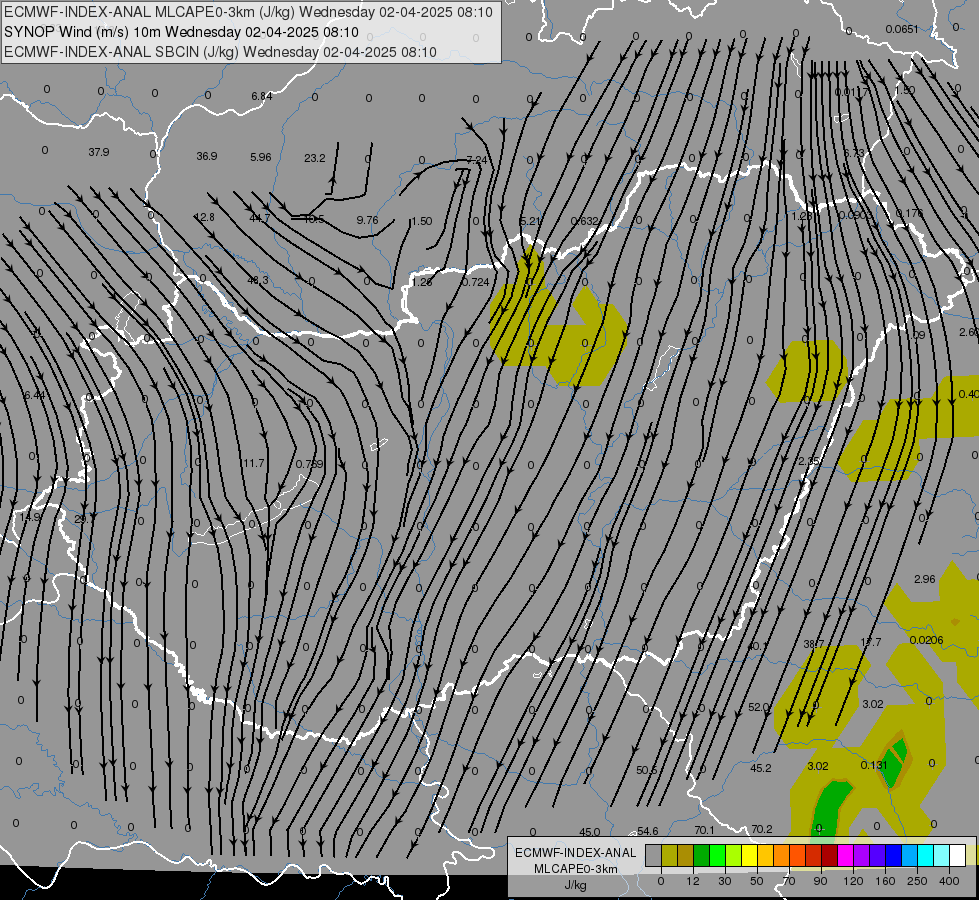Click legend tick label 12

[692, 881]
